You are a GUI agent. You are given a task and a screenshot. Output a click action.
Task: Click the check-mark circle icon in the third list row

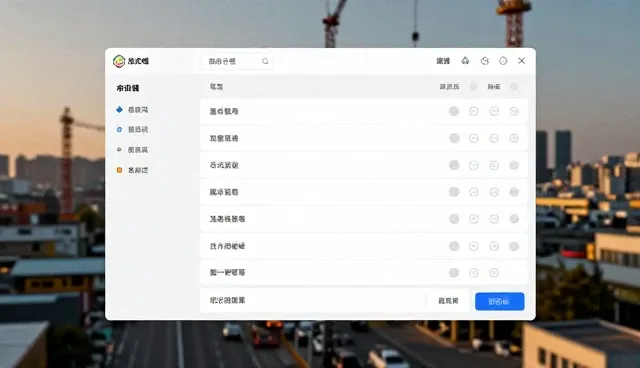point(474,165)
